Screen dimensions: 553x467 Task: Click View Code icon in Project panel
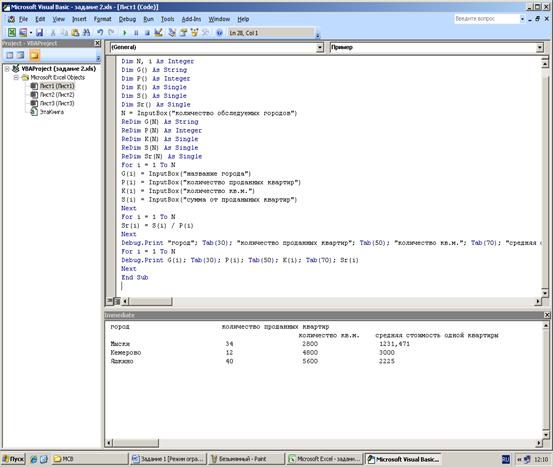pyautogui.click(x=10, y=55)
